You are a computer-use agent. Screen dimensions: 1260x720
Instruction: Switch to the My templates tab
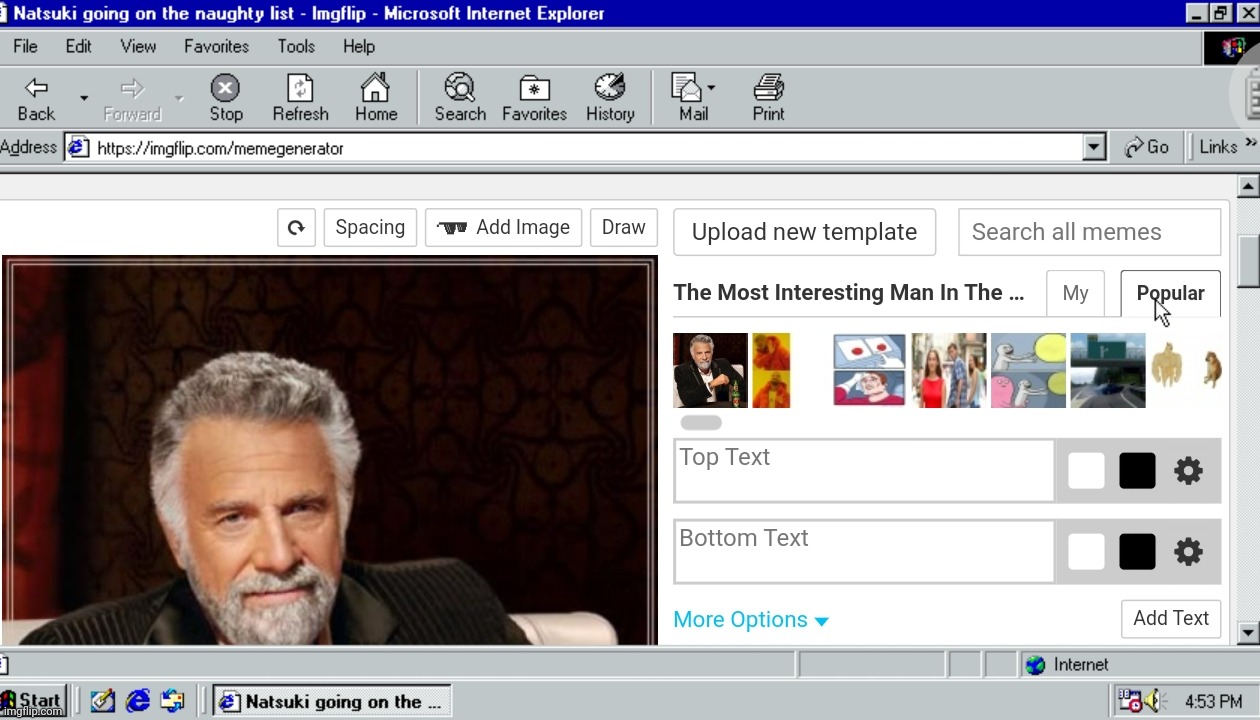point(1075,293)
